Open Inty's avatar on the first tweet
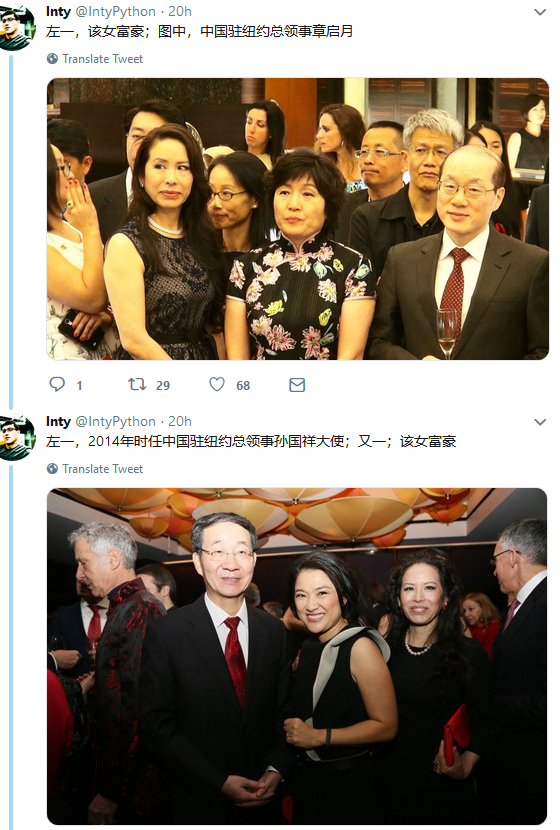The image size is (560, 830). pyautogui.click(x=16, y=26)
